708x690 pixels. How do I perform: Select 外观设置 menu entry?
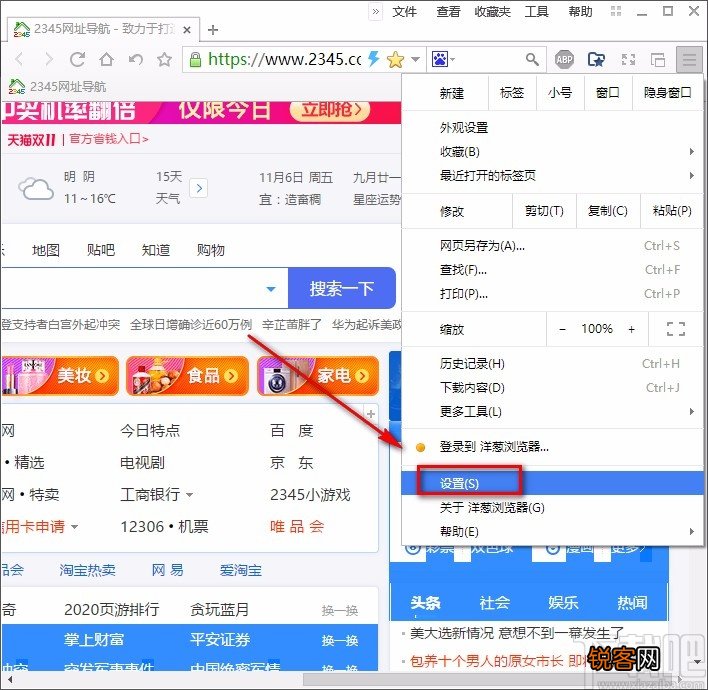point(552,128)
